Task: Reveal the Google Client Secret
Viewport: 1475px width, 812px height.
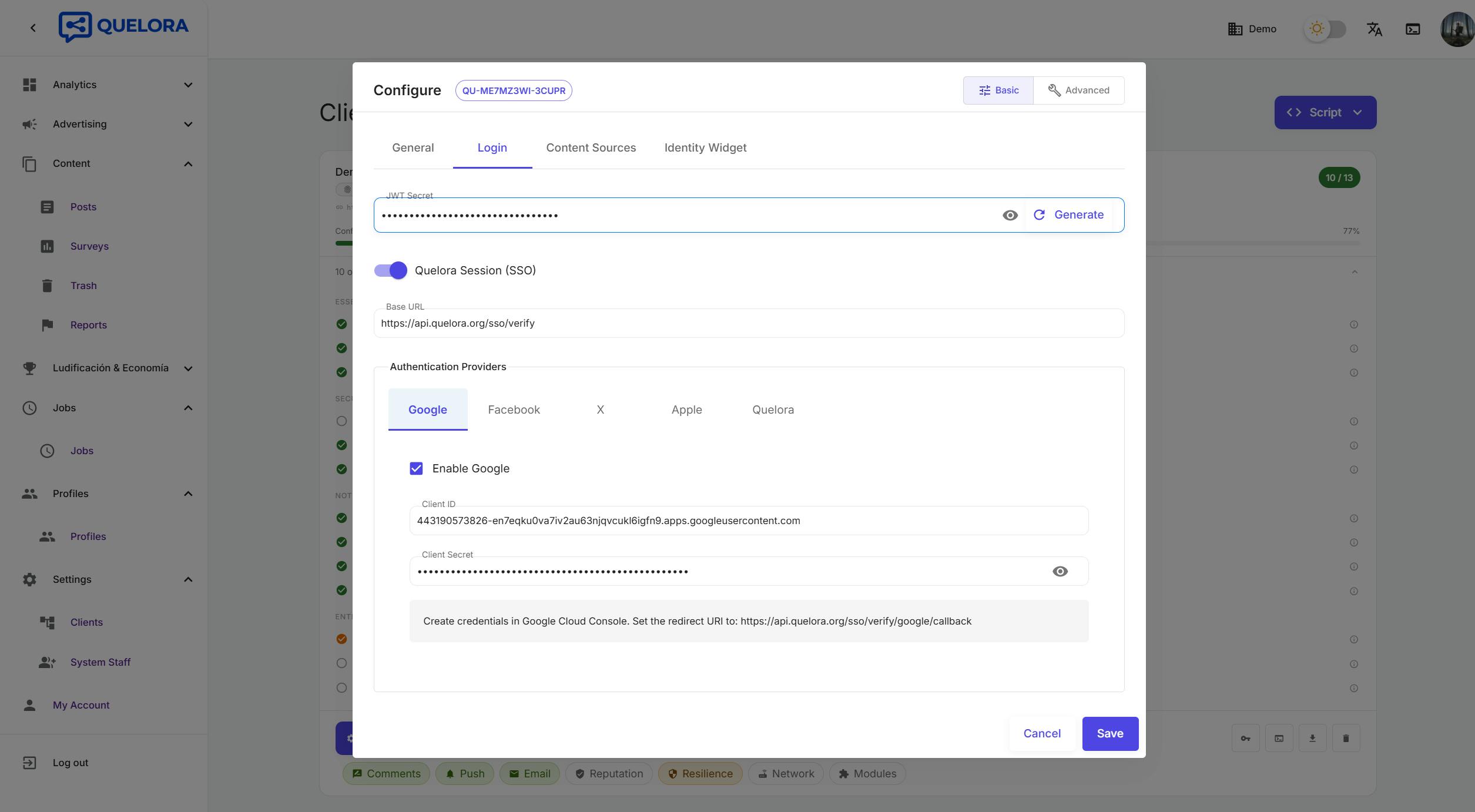Action: click(x=1060, y=571)
